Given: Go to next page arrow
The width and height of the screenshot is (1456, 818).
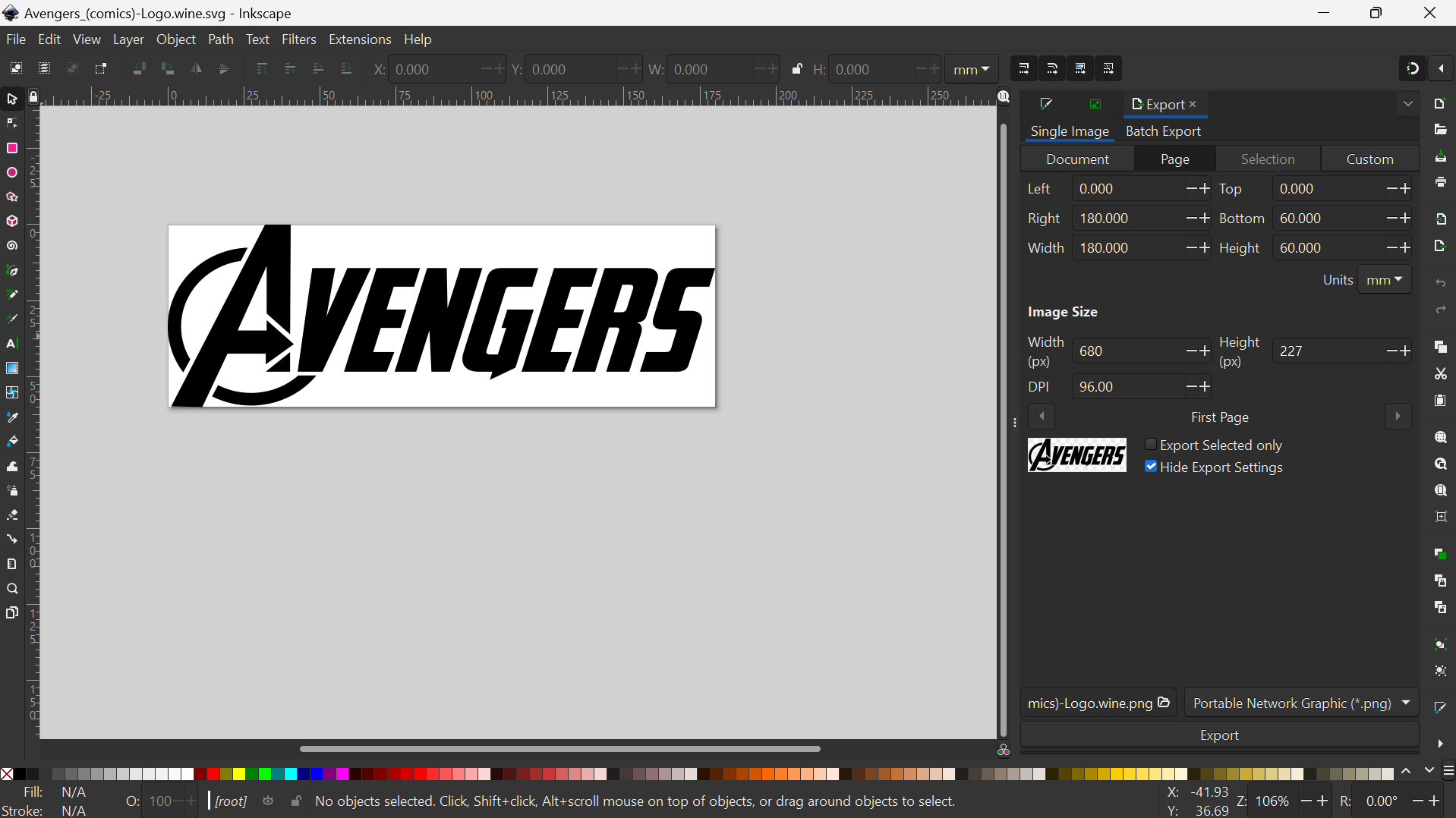Looking at the screenshot, I should (x=1398, y=417).
